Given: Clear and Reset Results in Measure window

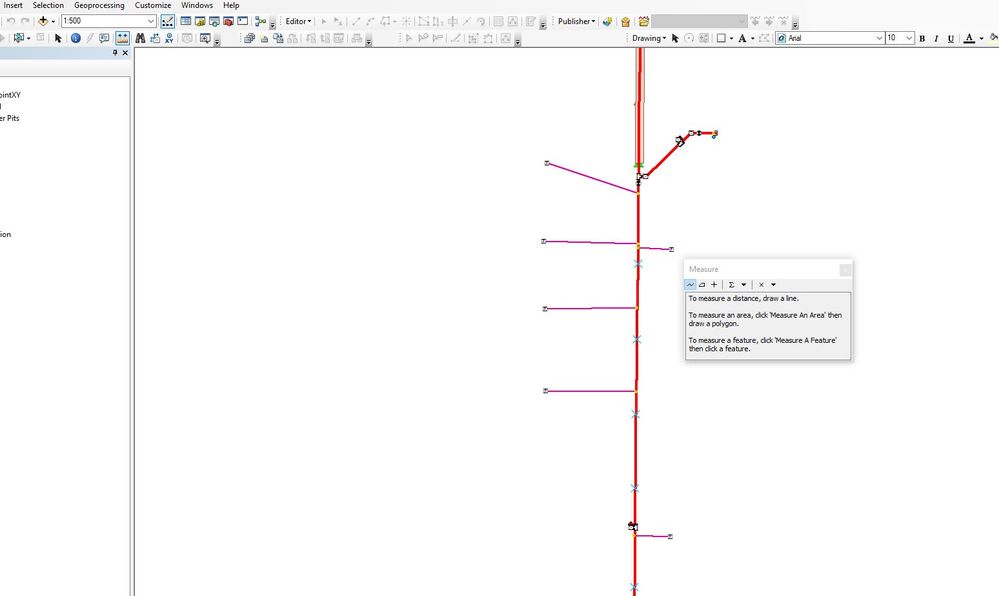Looking at the screenshot, I should 761,285.
